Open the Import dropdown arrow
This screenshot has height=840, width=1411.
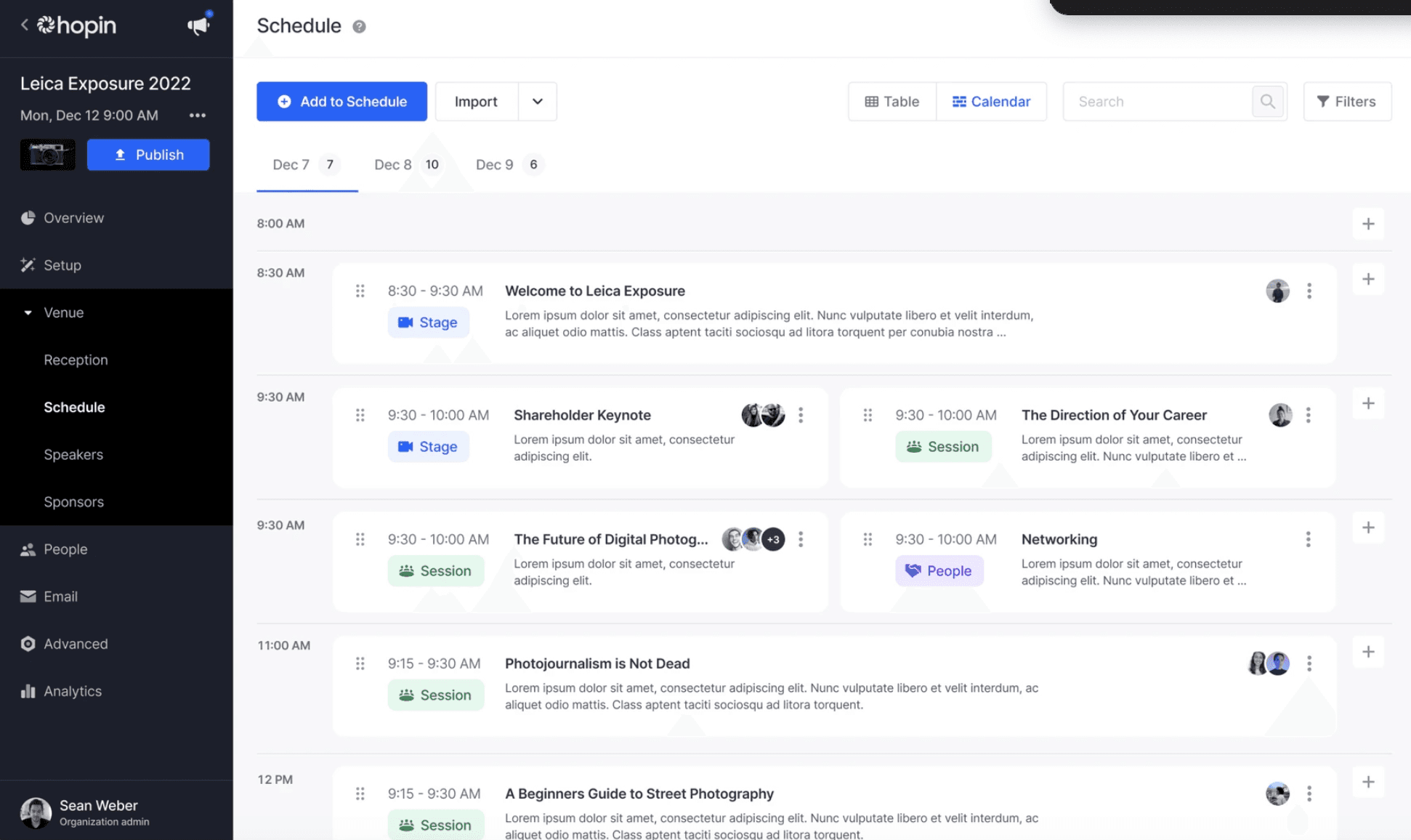(537, 102)
